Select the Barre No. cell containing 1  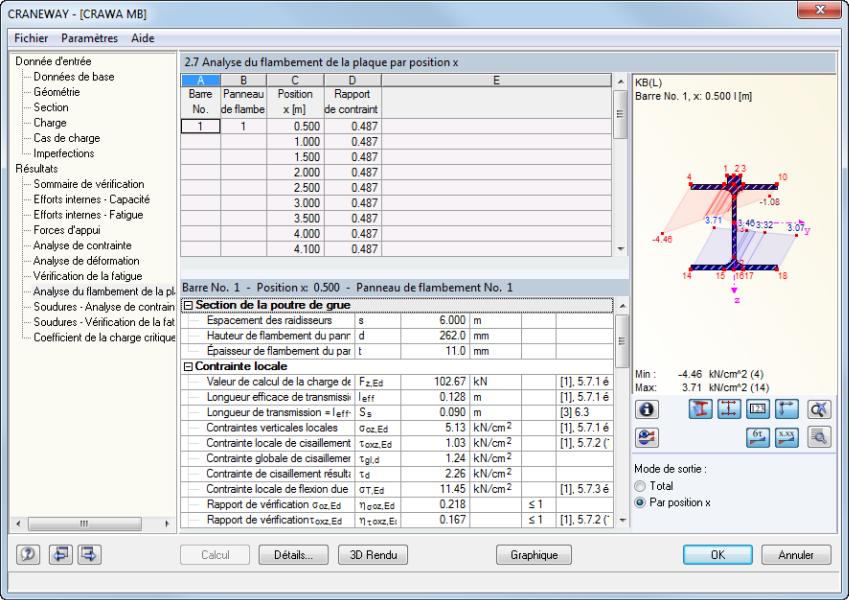[x=200, y=126]
